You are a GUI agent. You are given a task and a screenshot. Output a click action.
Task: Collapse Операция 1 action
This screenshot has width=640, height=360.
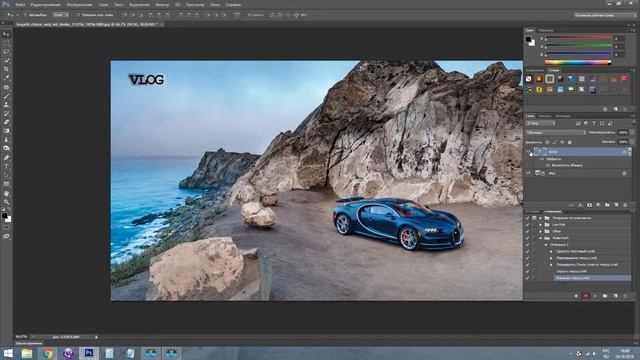coord(546,244)
